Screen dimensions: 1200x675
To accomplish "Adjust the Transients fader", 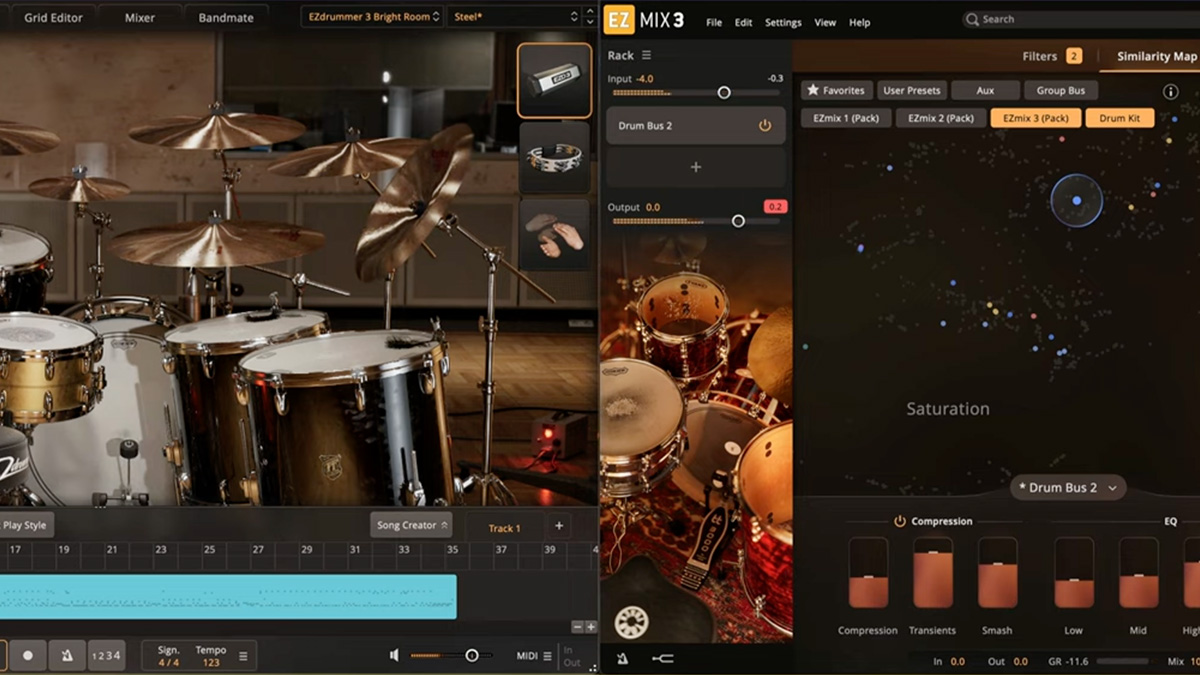I will 932,573.
